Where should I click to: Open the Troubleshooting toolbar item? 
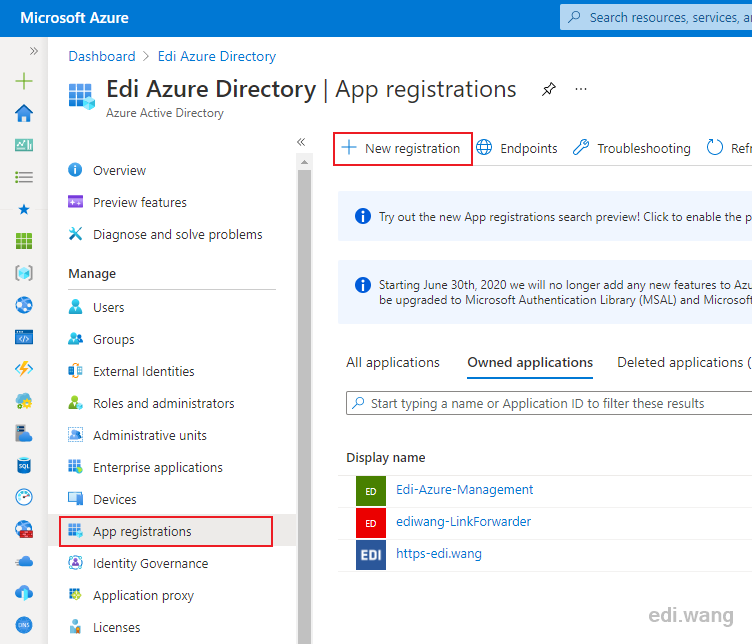click(632, 148)
